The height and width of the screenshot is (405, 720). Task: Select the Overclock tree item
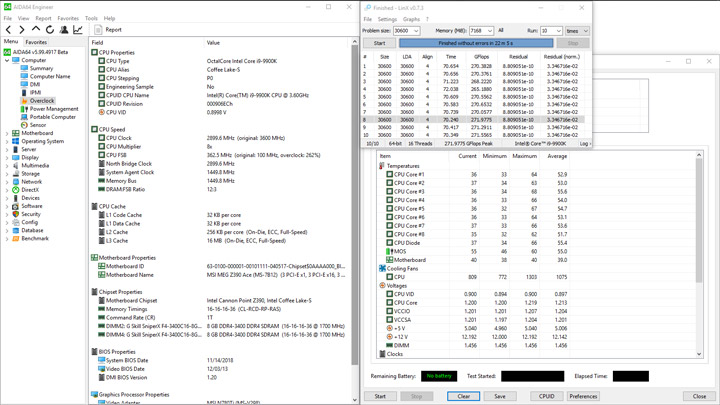[42, 101]
